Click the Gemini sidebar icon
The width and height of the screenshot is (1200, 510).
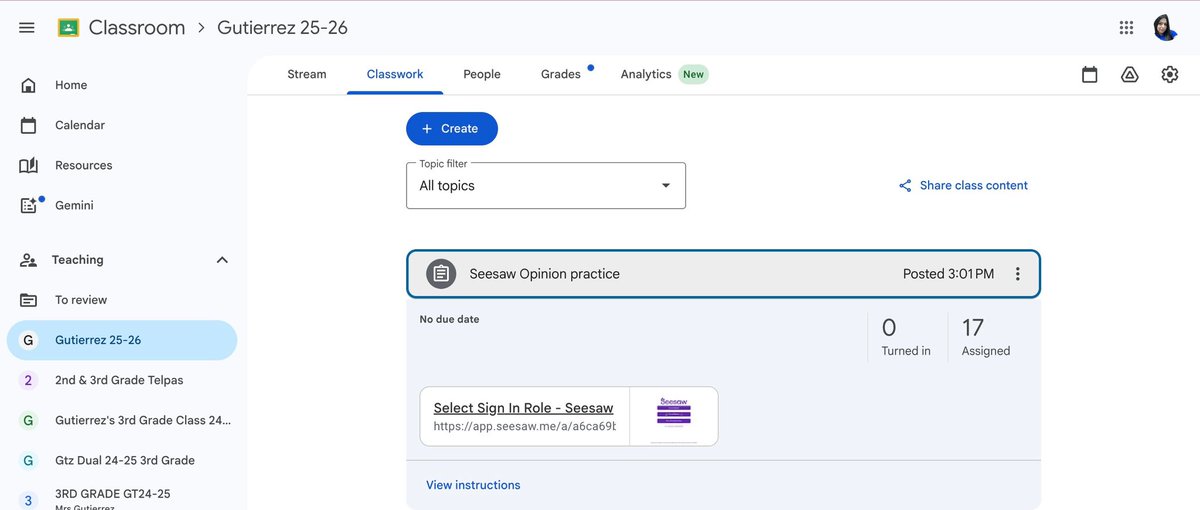(30, 204)
